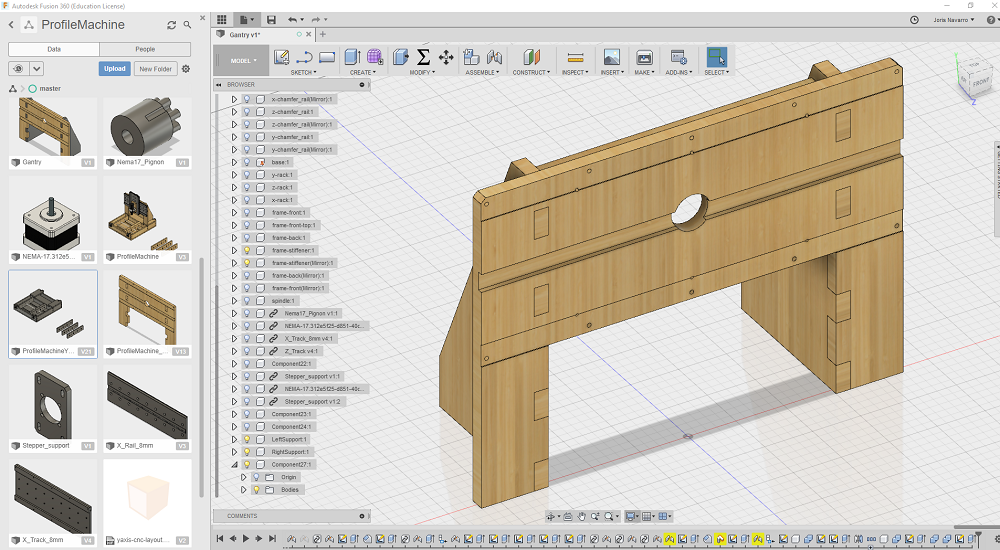Click the Create Sketch tool icon

click(x=281, y=57)
